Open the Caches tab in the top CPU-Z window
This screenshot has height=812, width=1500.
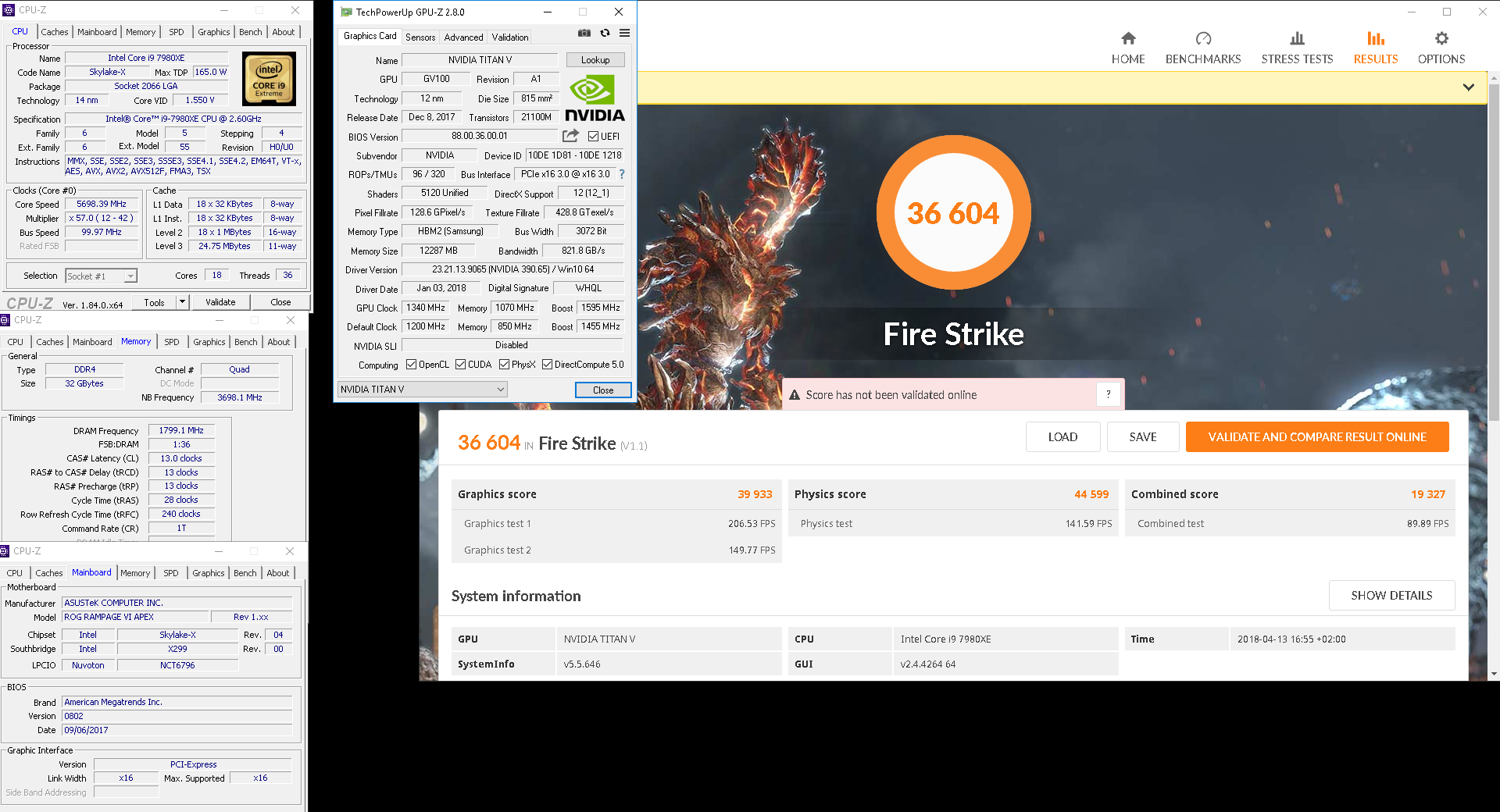(55, 32)
